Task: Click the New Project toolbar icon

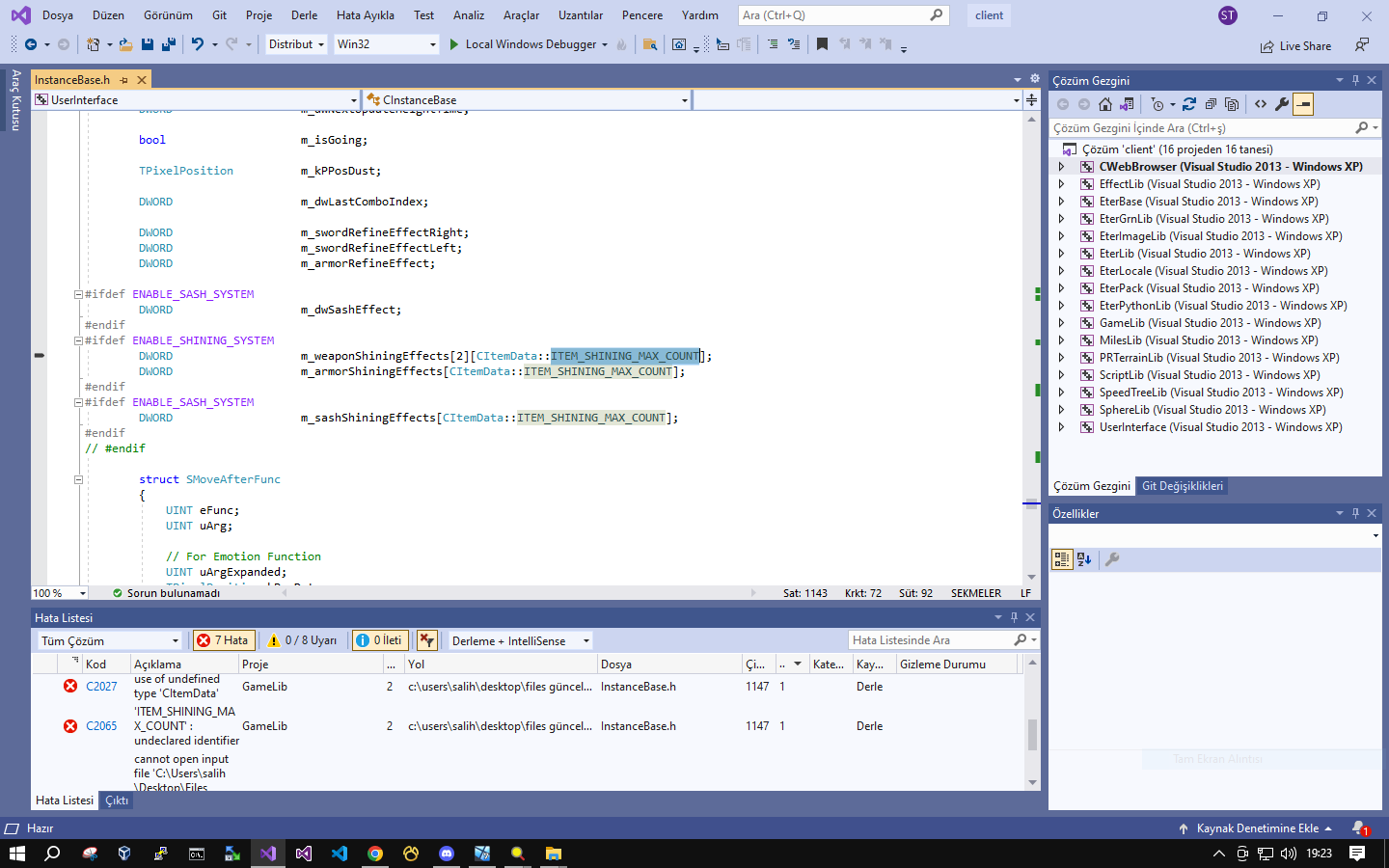Action: (93, 44)
